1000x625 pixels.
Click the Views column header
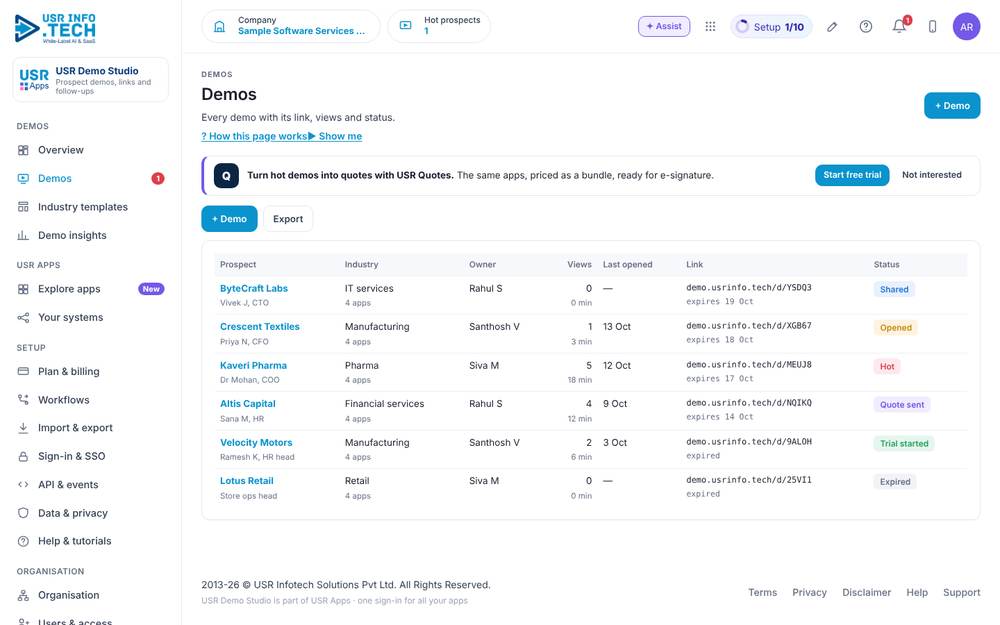[579, 265]
